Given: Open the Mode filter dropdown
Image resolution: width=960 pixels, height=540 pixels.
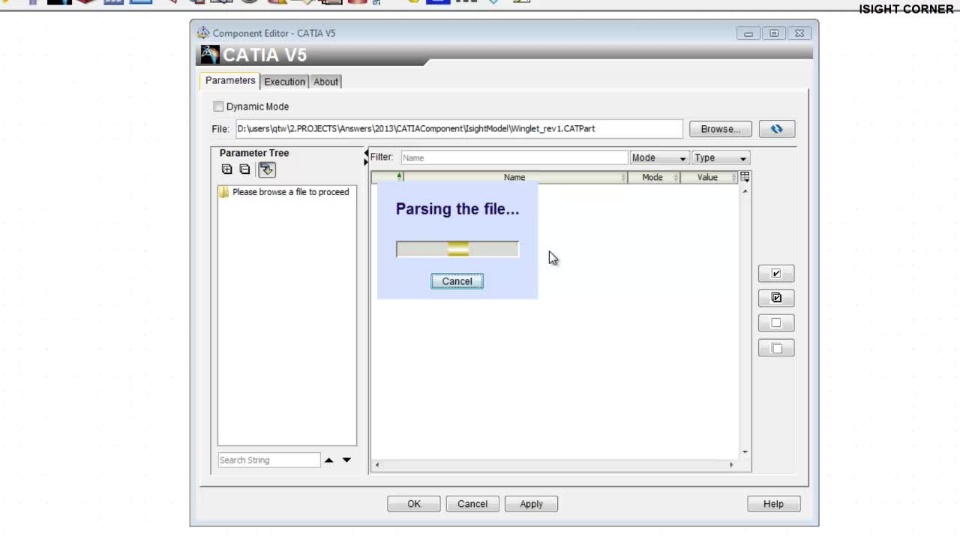Looking at the screenshot, I should tap(659, 158).
